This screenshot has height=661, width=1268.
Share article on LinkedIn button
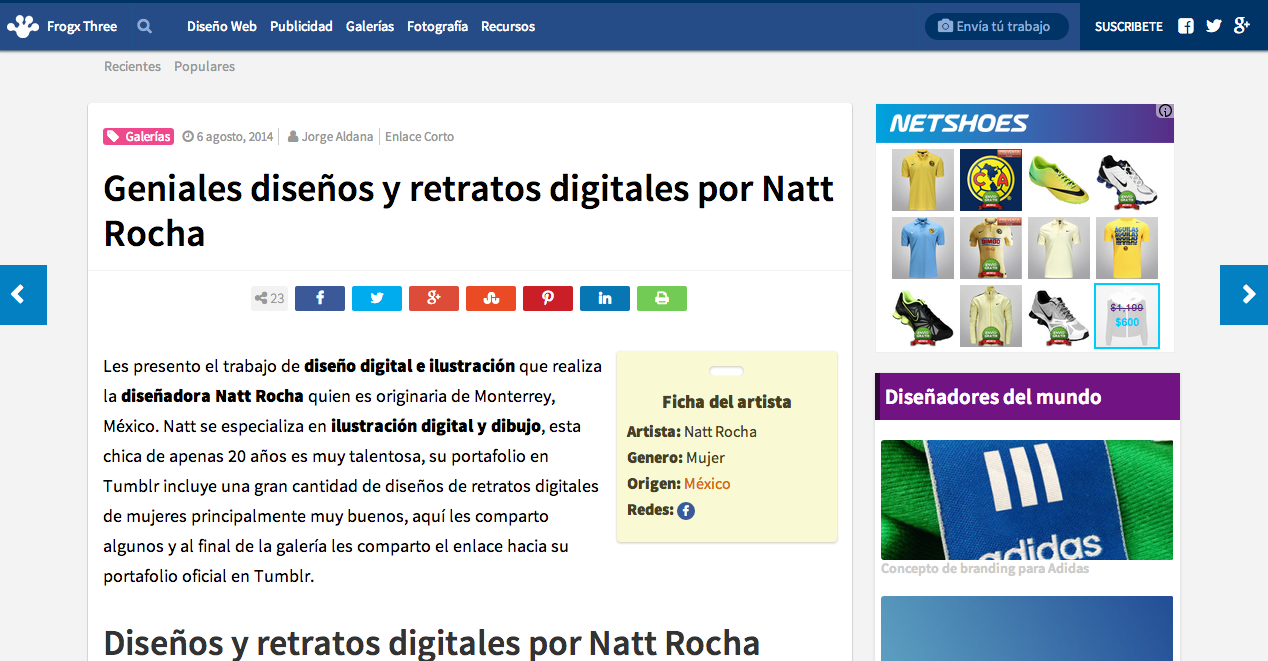605,298
